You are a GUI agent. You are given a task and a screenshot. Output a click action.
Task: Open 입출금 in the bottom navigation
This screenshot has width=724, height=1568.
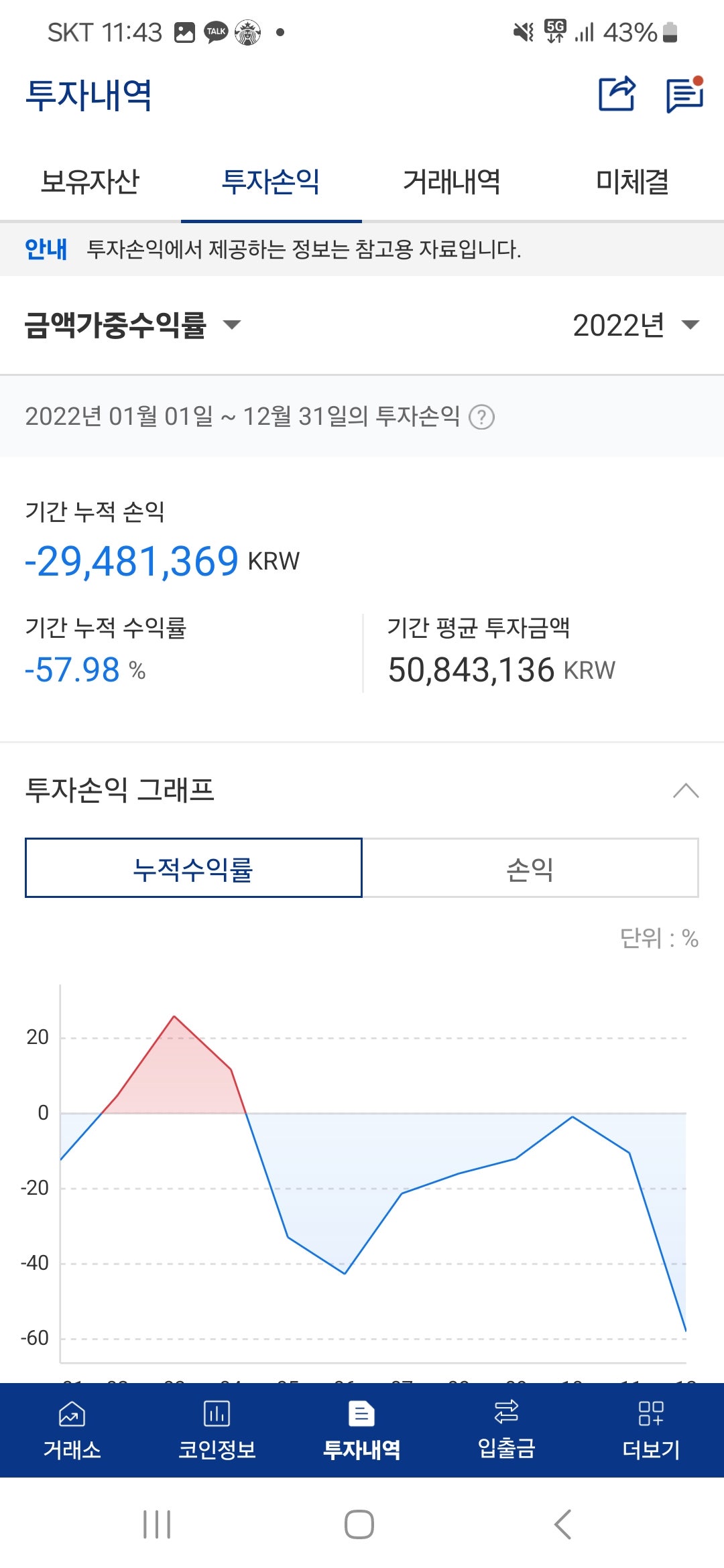click(506, 1430)
